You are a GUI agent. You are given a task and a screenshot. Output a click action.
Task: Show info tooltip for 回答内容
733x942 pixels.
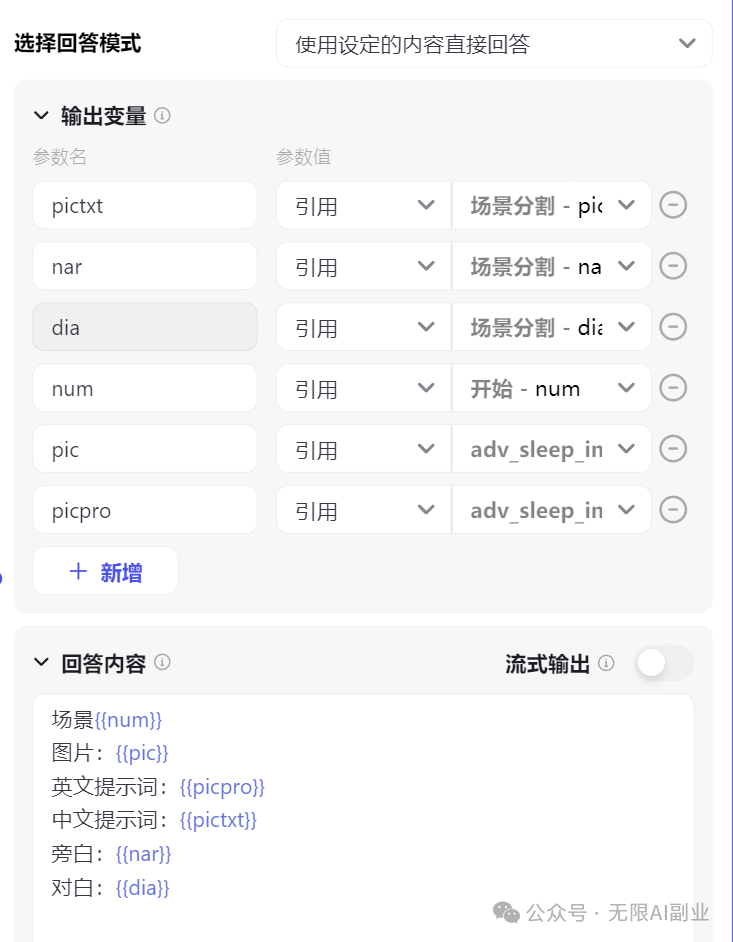[162, 662]
